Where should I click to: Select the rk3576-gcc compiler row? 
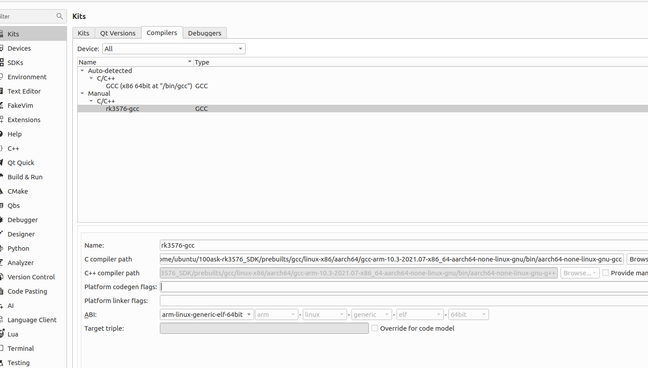(x=363, y=109)
